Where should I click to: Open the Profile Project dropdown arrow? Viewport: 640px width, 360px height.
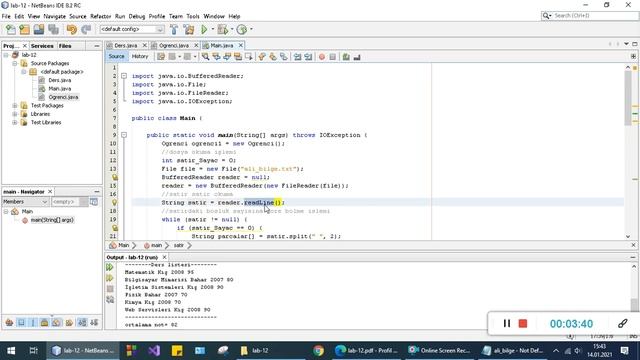(x=251, y=29)
